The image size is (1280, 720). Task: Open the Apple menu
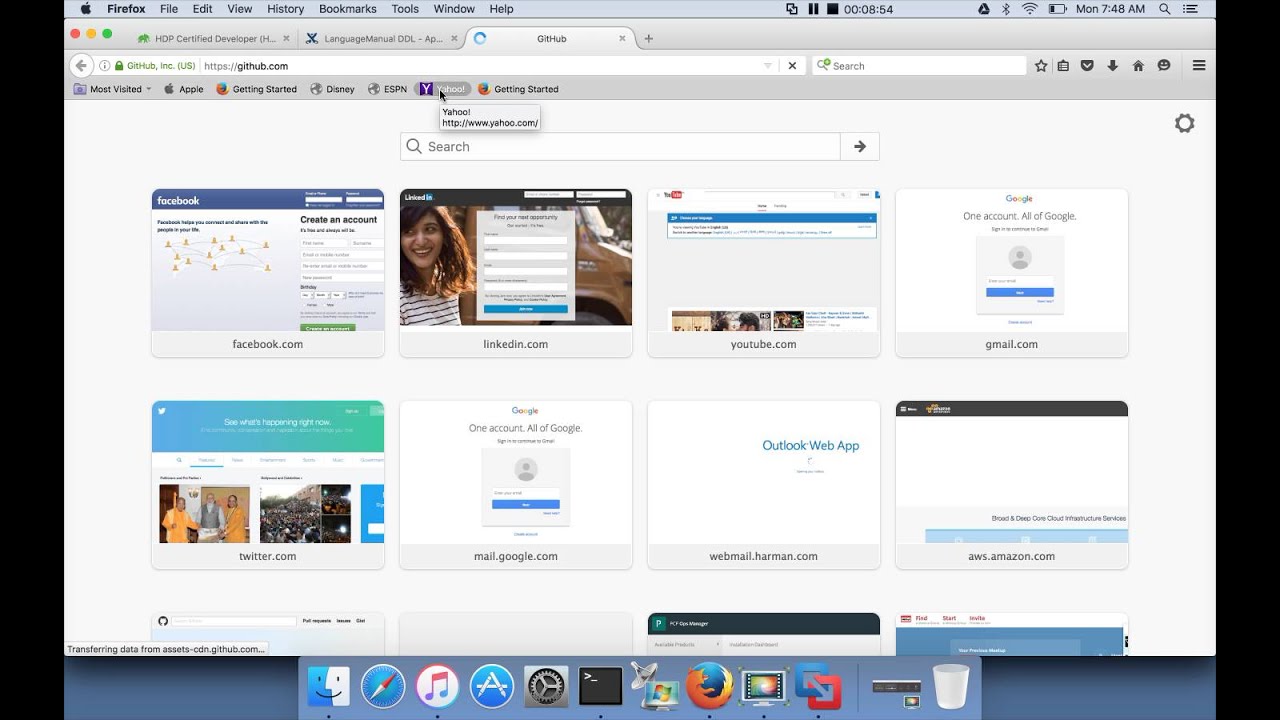pyautogui.click(x=85, y=9)
